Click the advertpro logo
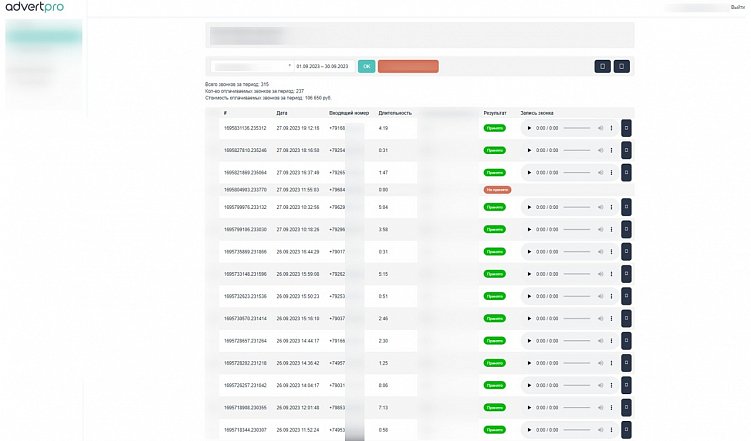751x441 pixels. coord(34,7)
